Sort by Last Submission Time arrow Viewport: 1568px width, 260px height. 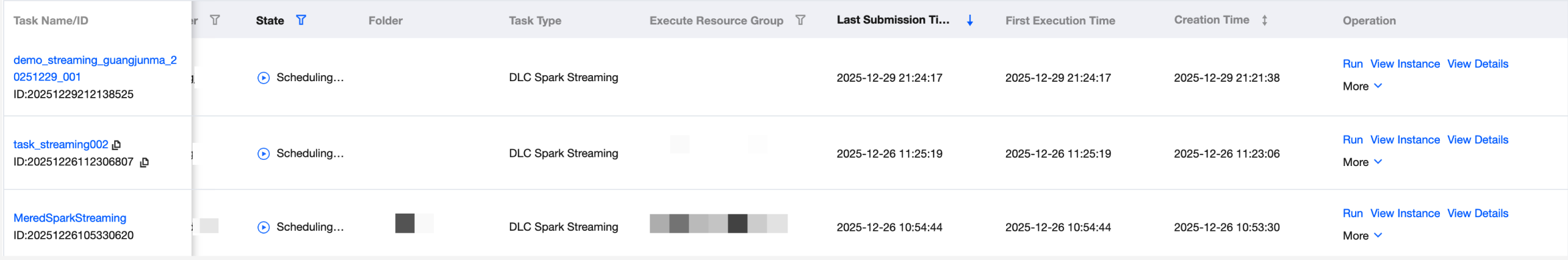(969, 20)
